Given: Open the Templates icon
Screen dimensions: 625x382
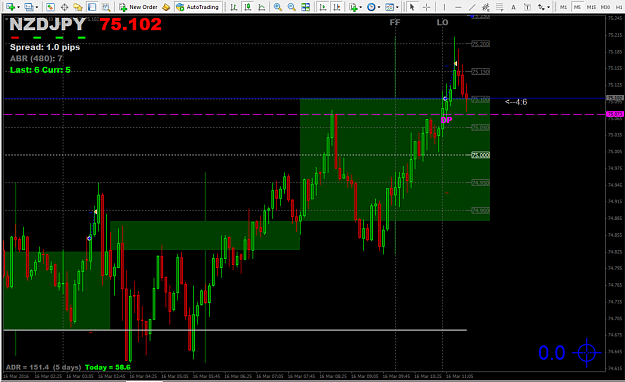Looking at the screenshot, I should tap(389, 7).
